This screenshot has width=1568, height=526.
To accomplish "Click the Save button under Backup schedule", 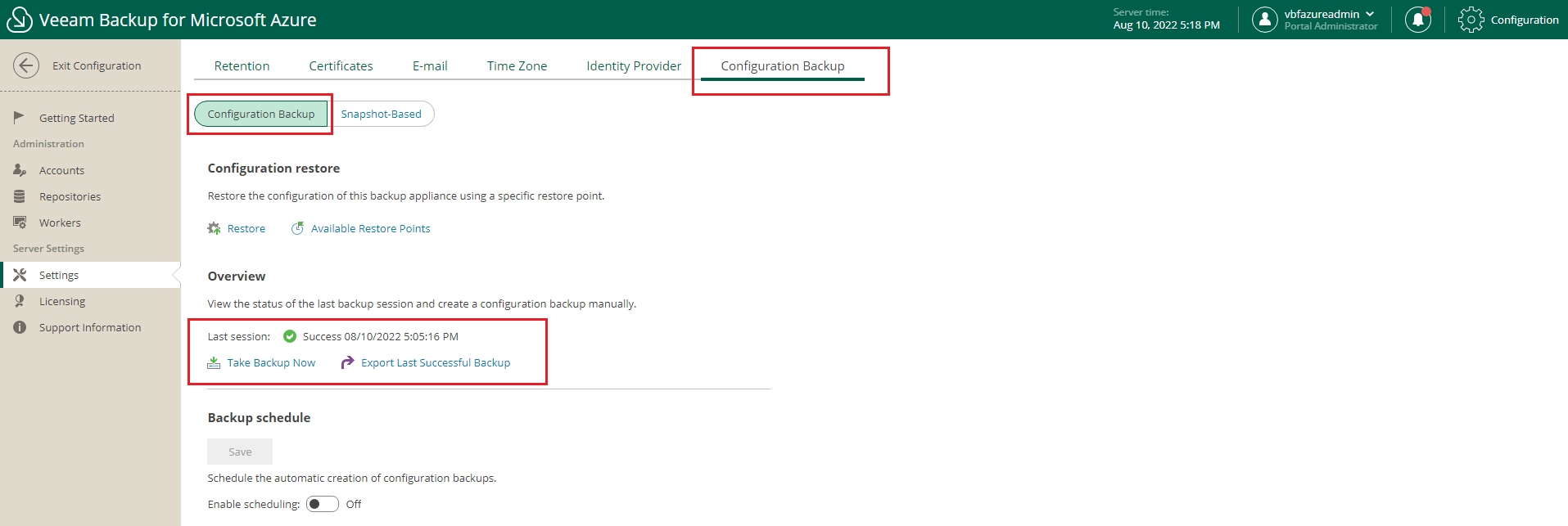I will pos(240,452).
